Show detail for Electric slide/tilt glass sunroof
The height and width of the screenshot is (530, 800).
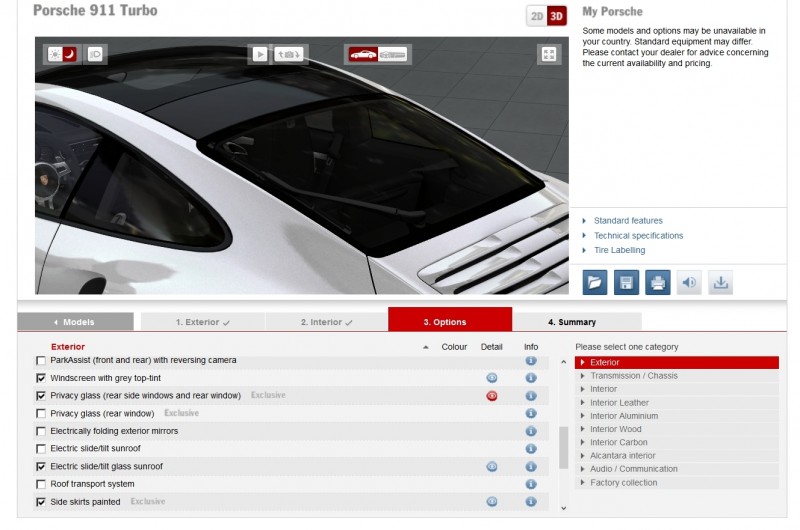pyautogui.click(x=492, y=467)
